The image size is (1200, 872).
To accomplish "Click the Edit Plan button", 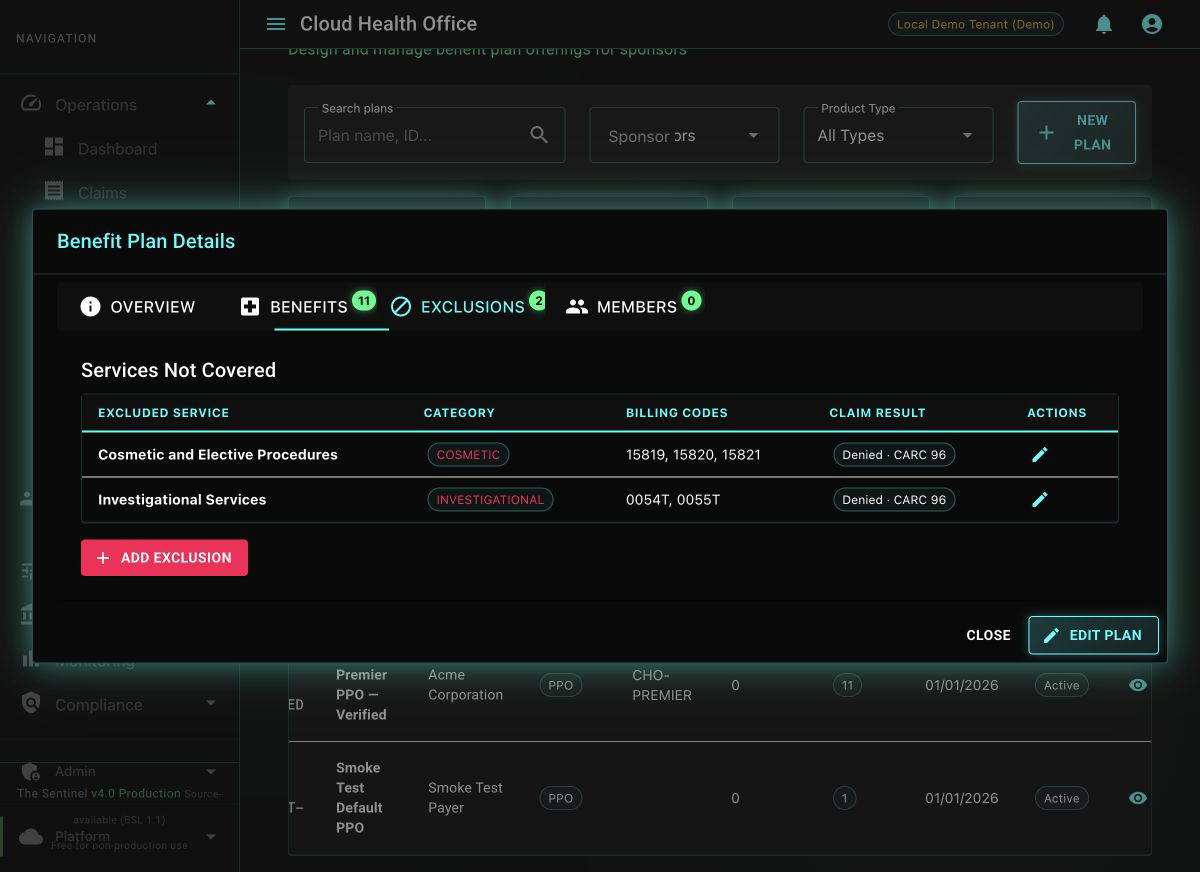I will point(1093,635).
